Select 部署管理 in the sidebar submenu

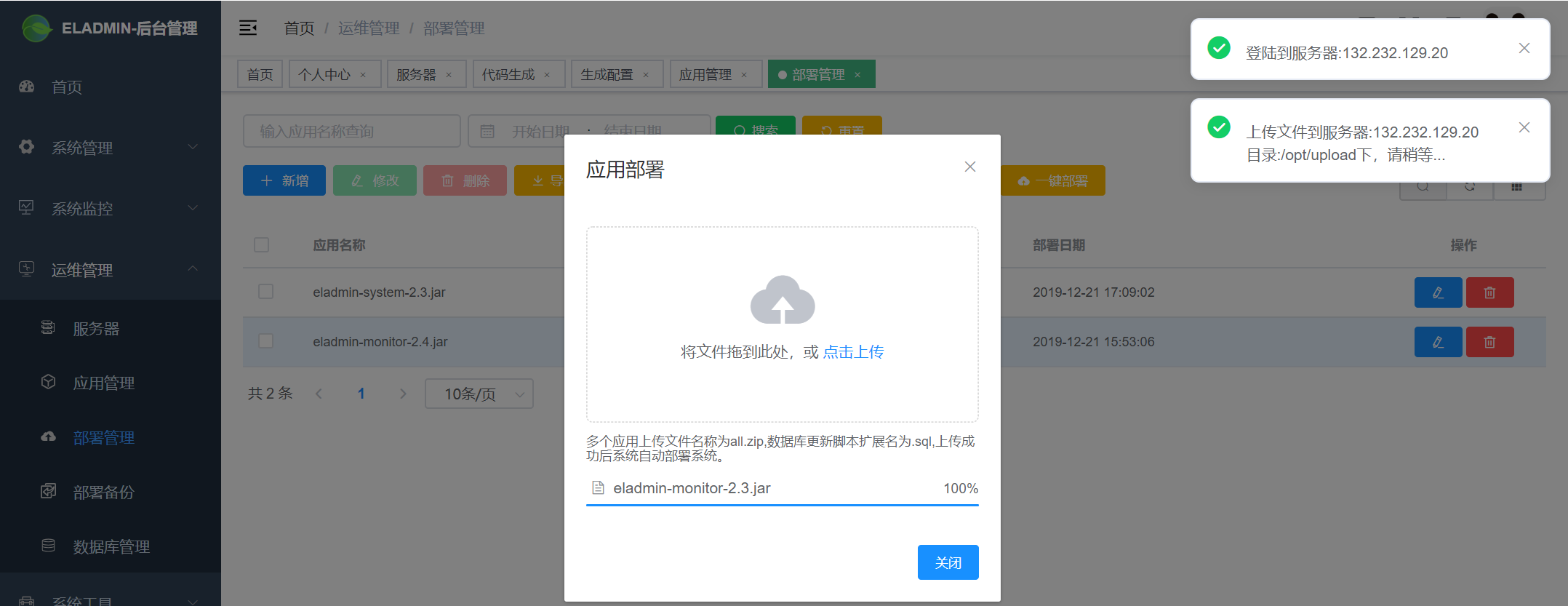click(x=111, y=437)
